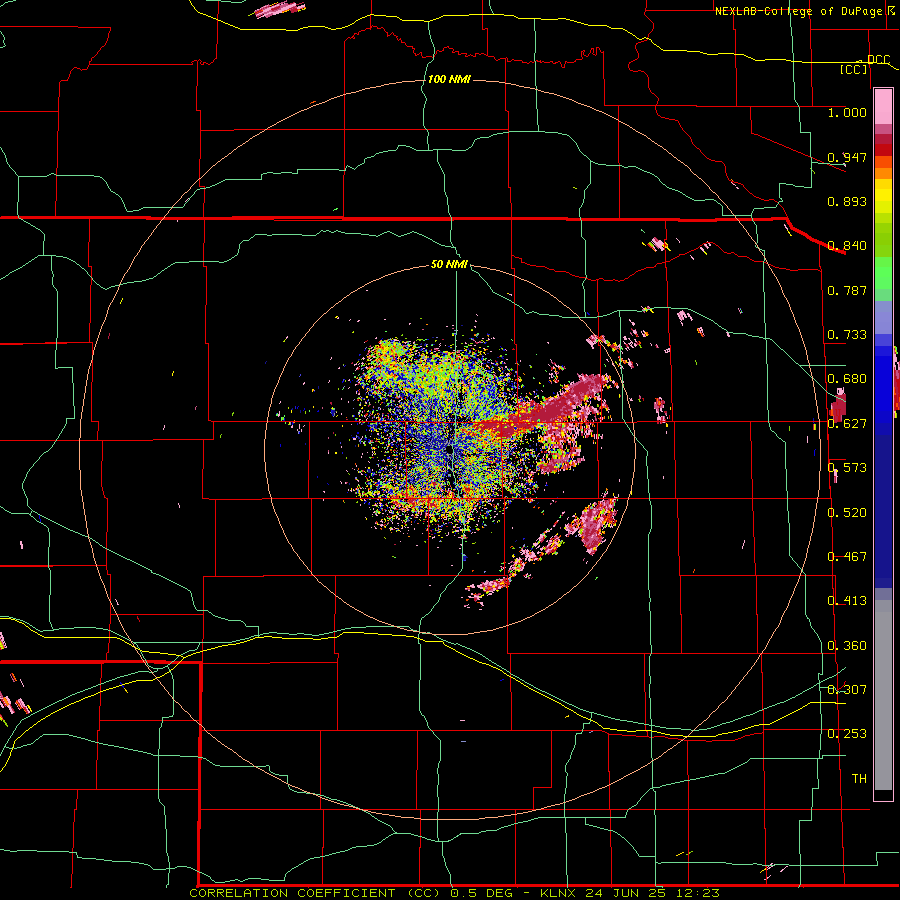Image resolution: width=900 pixels, height=900 pixels.
Task: Click the 50 NMI range ring label
Action: (449, 264)
